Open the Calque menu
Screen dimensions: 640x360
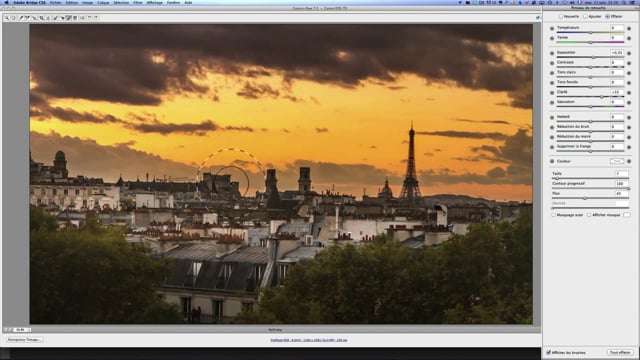tap(103, 2)
